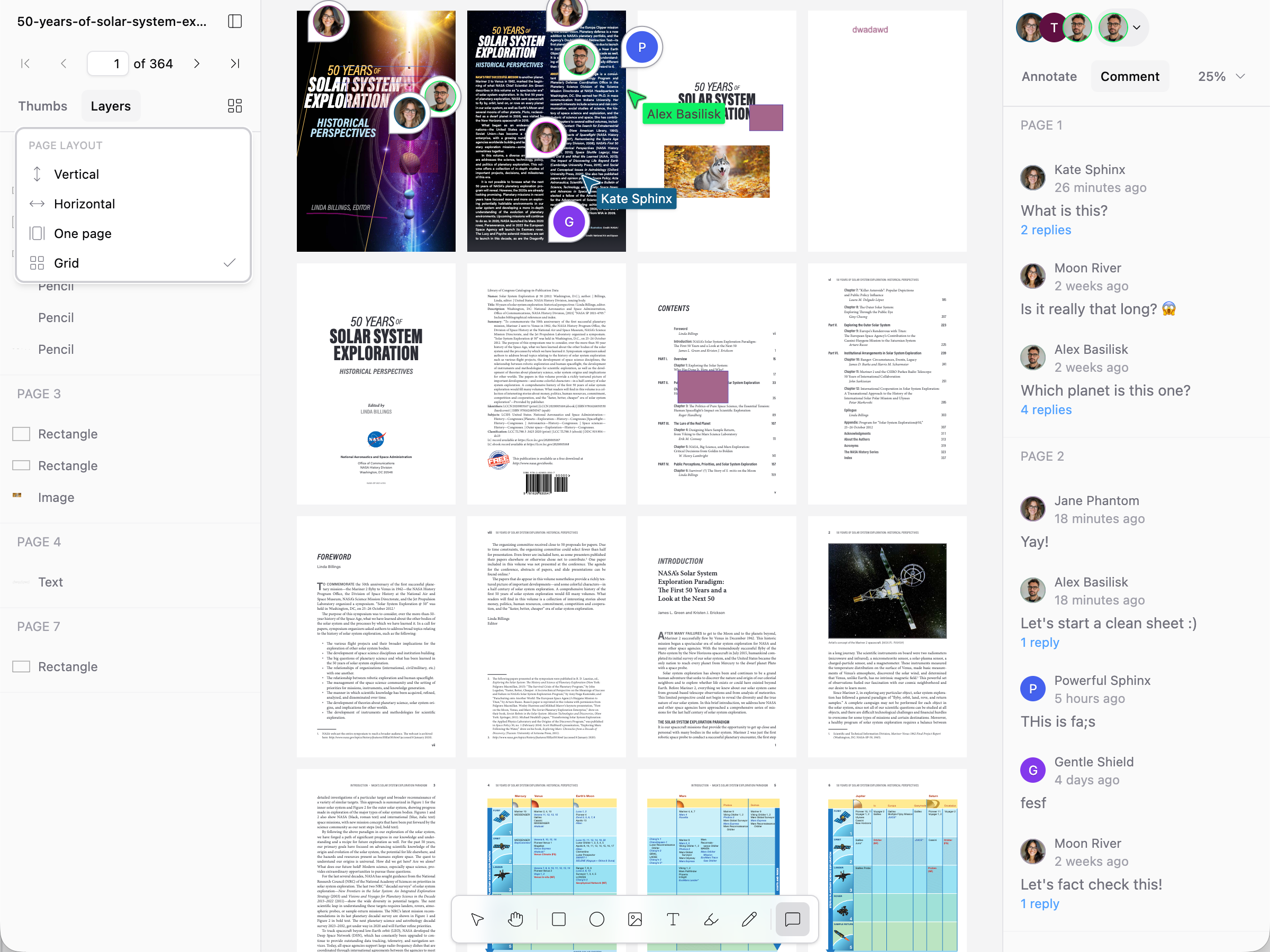1270x952 pixels.
Task: Open 4 replies under Alex Basilisk
Action: pos(1046,410)
